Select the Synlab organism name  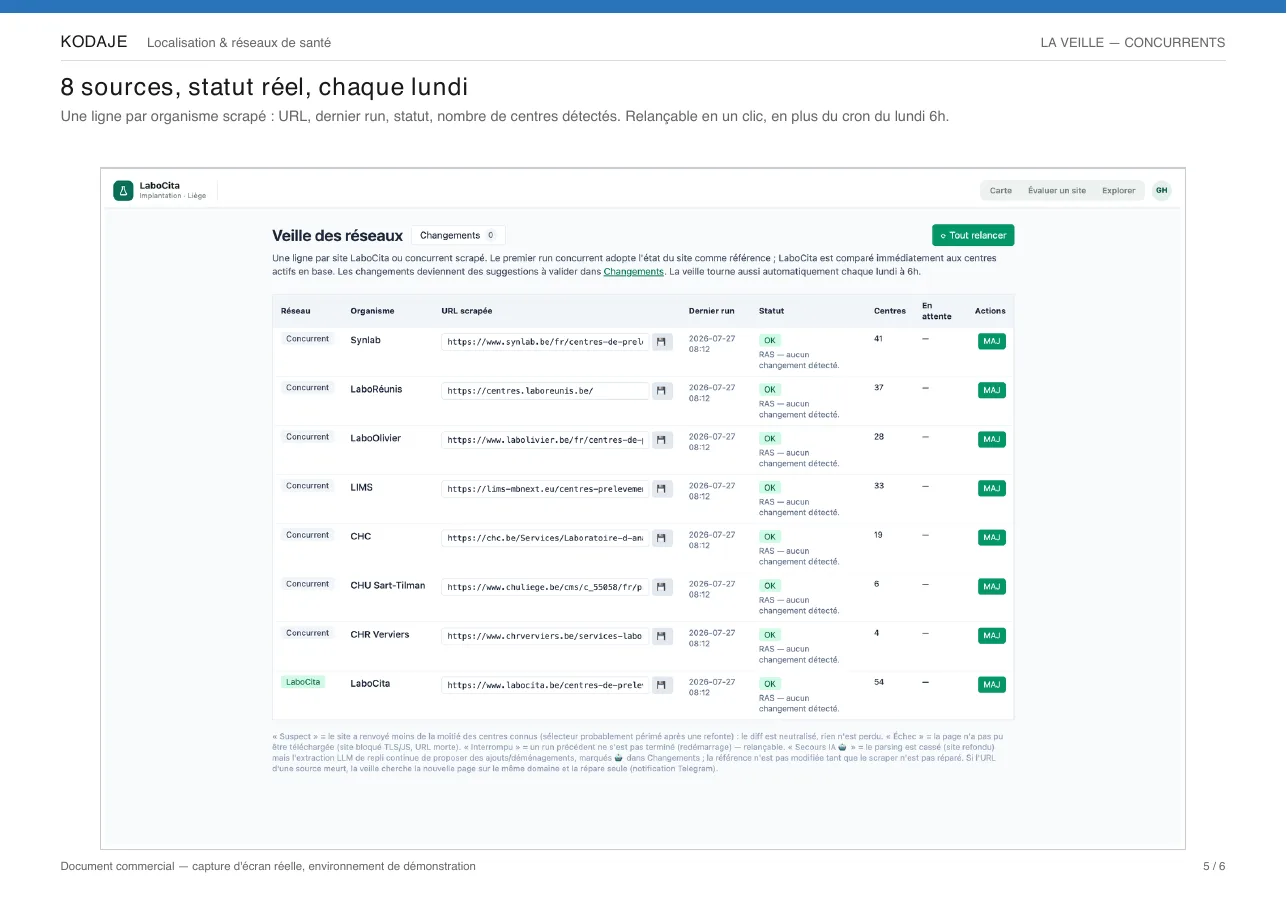tap(365, 340)
